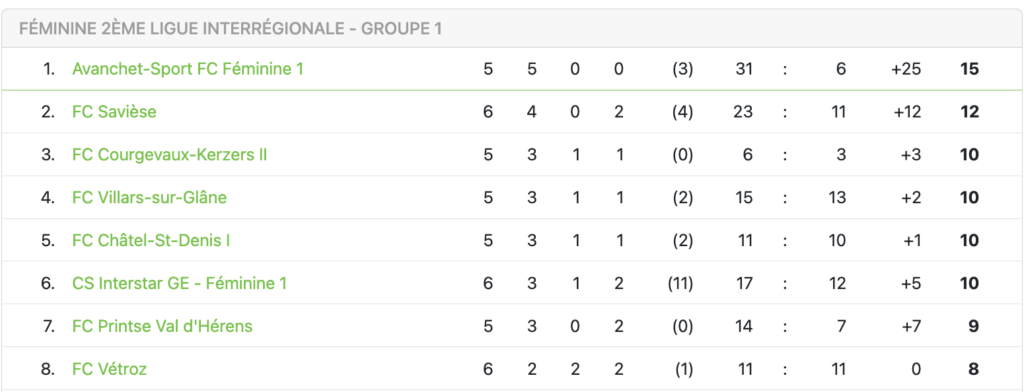Viewport: 1024px width, 392px height.
Task: Select the (11) fair-play value for Interstar
Action: point(680,284)
